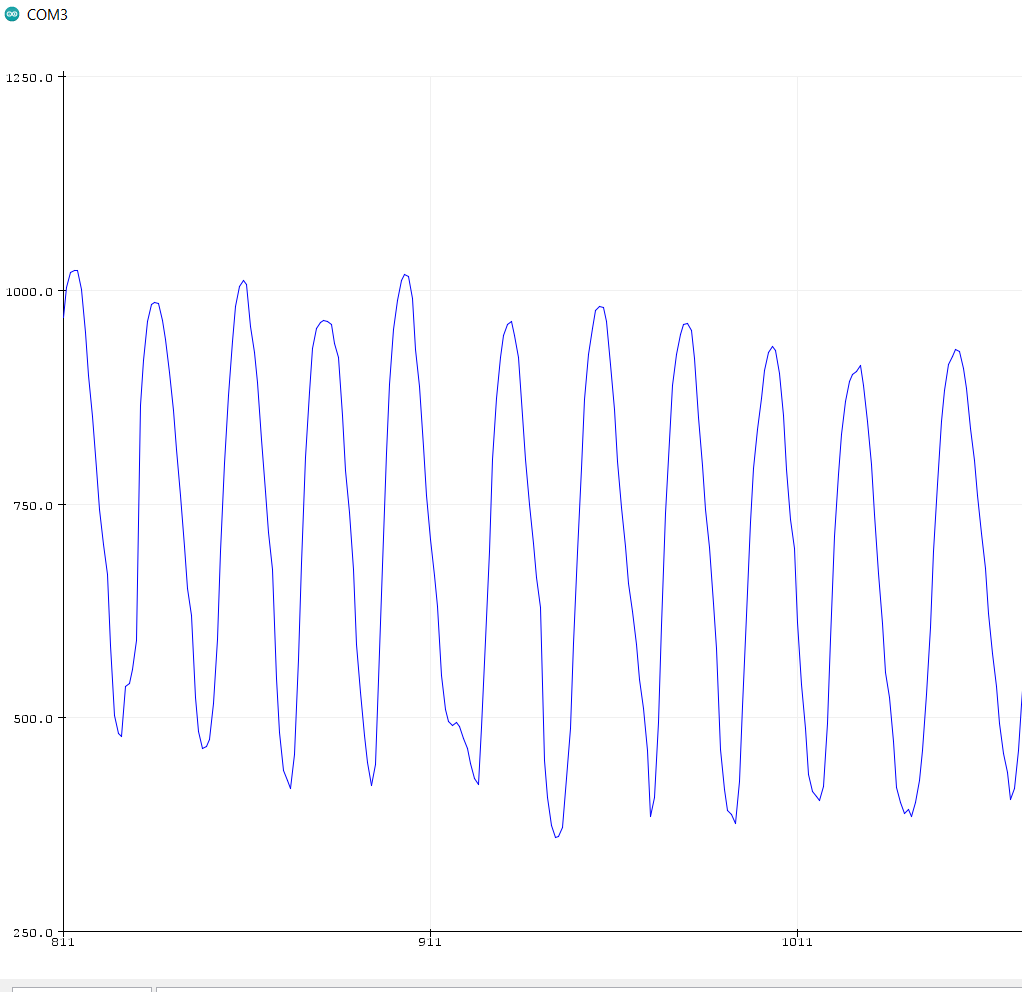Click the 1011 x-axis label
Viewport: 1022px width, 992px height.
pos(797,941)
